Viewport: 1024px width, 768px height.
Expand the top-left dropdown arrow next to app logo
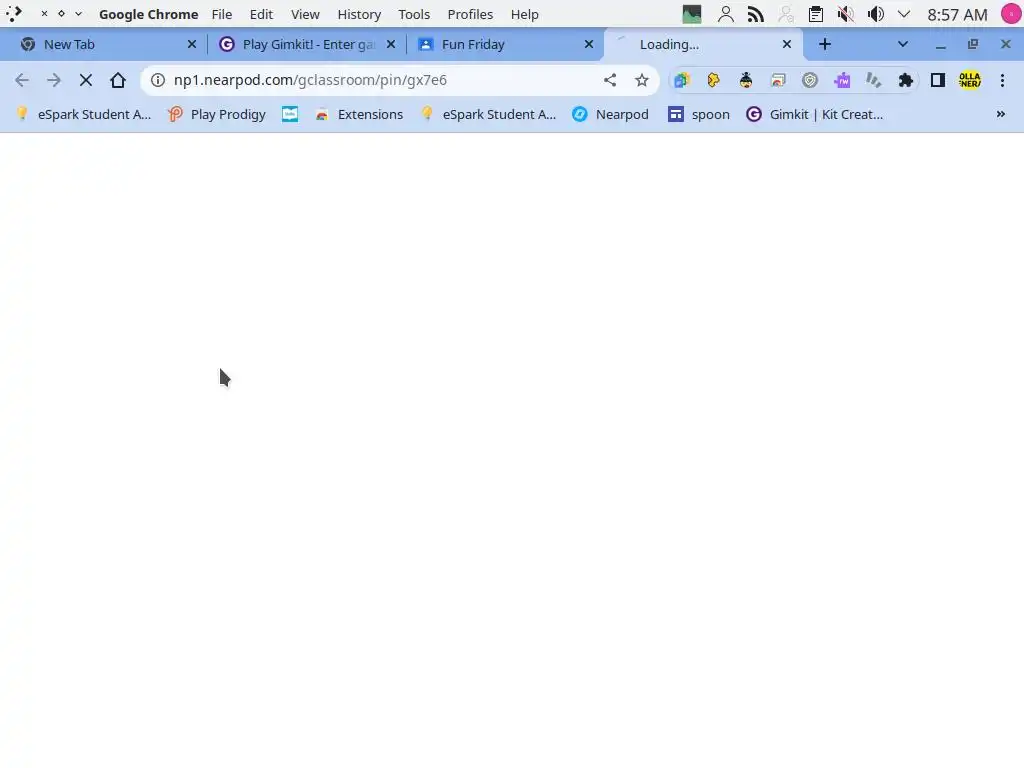[78, 14]
